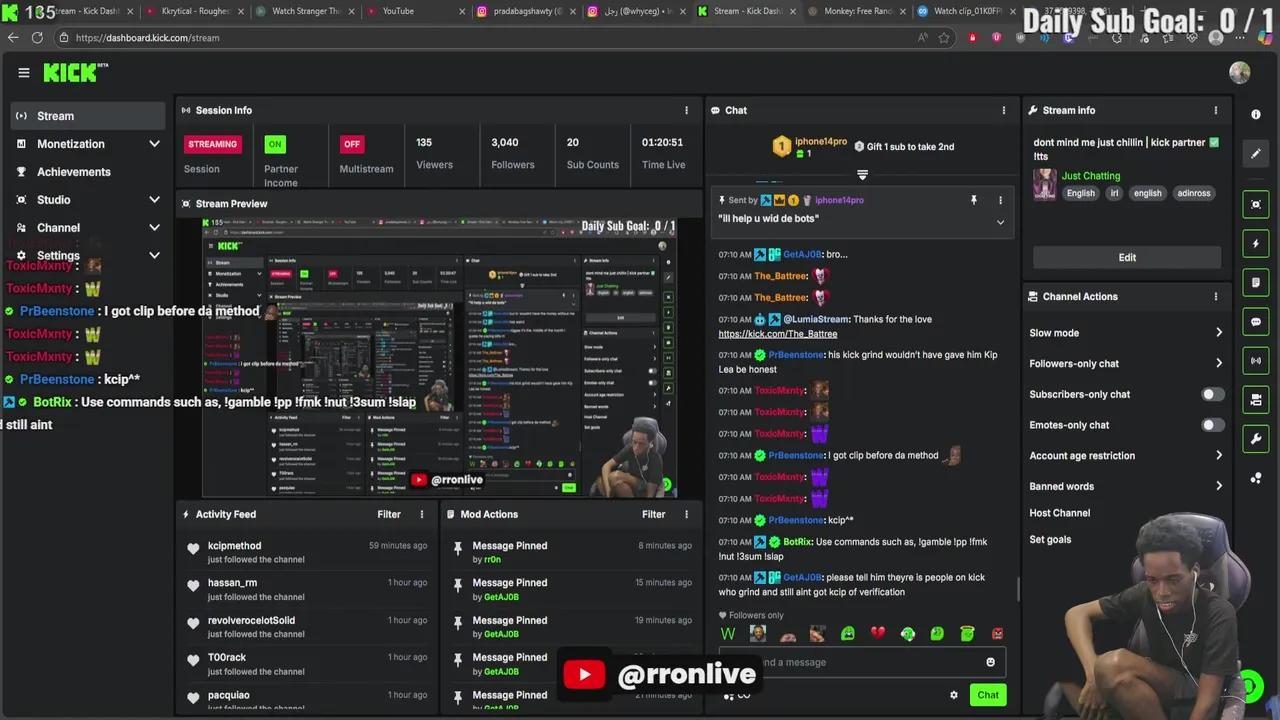
Task: Open the hamburger menu next to Kick logo
Action: tap(24, 72)
